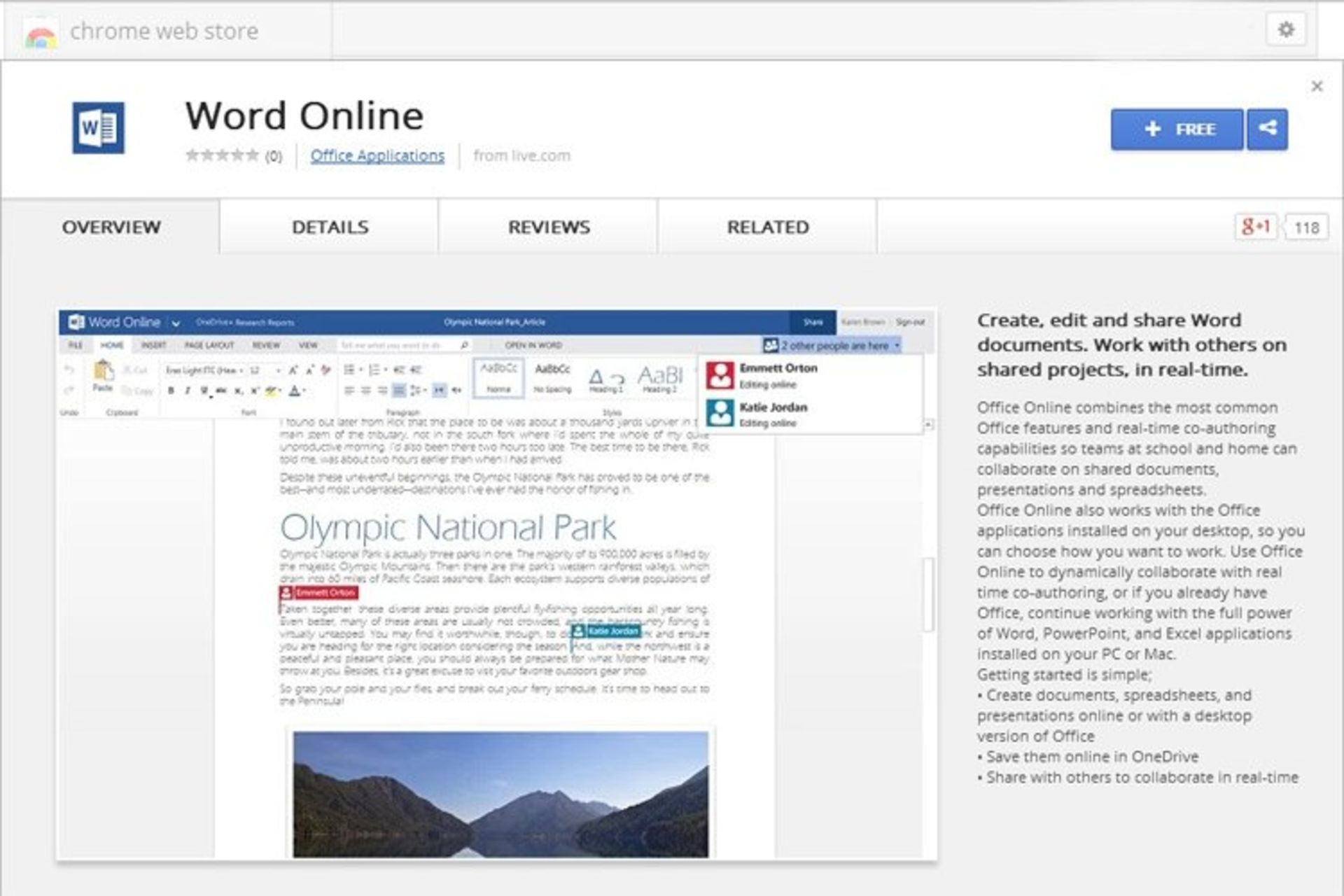Click Share in the preview's title bar
The image size is (1344, 896).
(813, 322)
